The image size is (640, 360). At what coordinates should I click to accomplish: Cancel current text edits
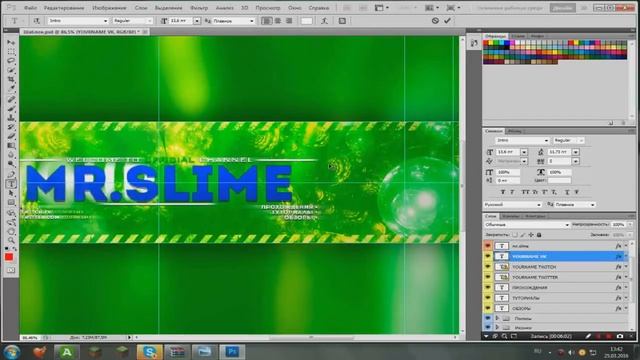[x=435, y=20]
